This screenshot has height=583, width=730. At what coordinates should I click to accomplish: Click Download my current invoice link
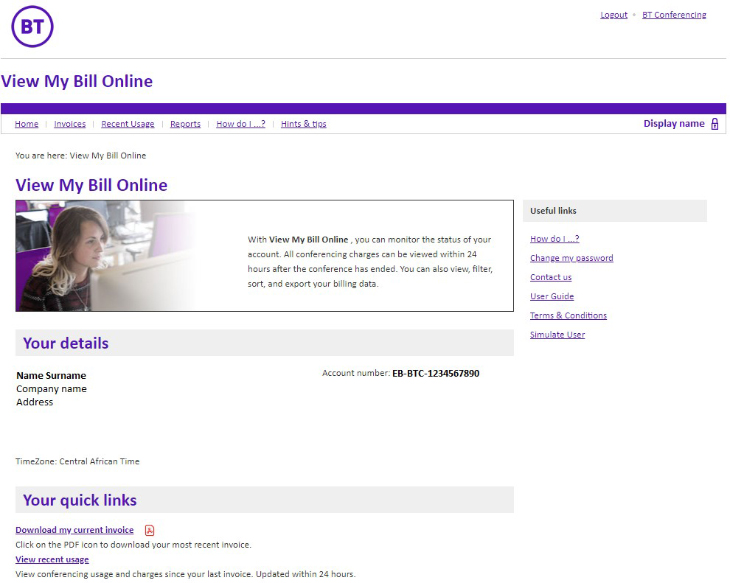pos(74,530)
